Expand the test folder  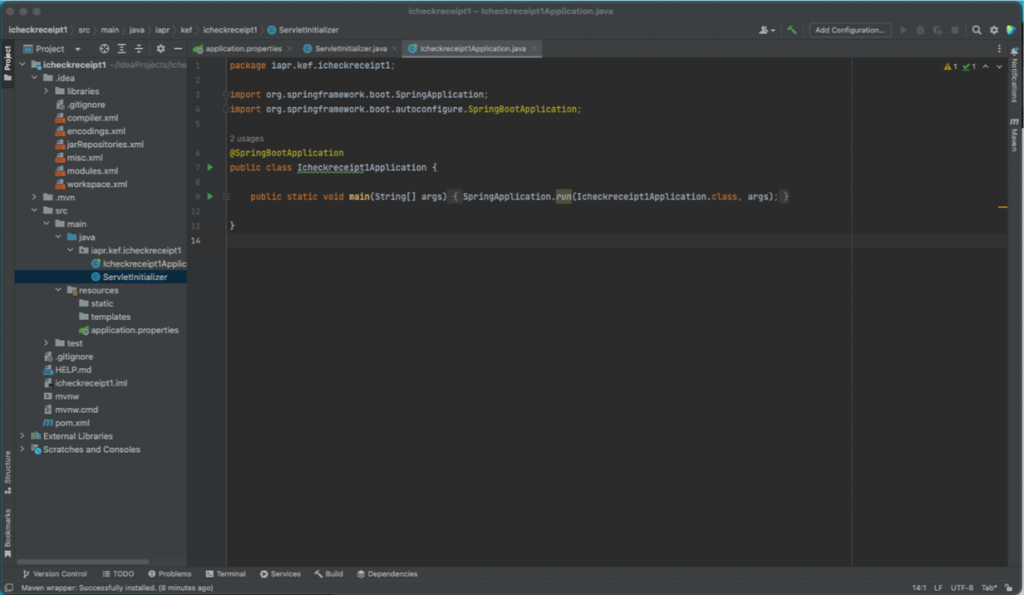tap(46, 343)
